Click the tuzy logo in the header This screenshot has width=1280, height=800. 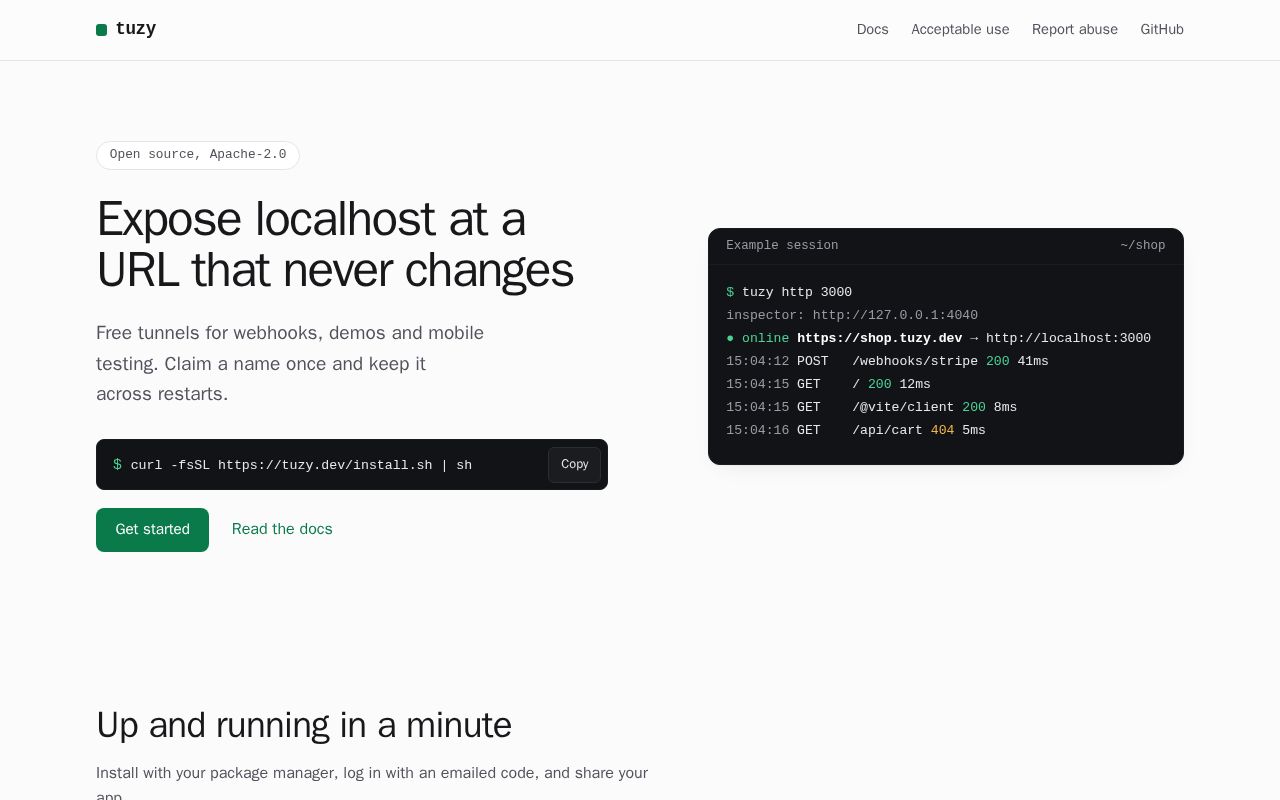(126, 29)
